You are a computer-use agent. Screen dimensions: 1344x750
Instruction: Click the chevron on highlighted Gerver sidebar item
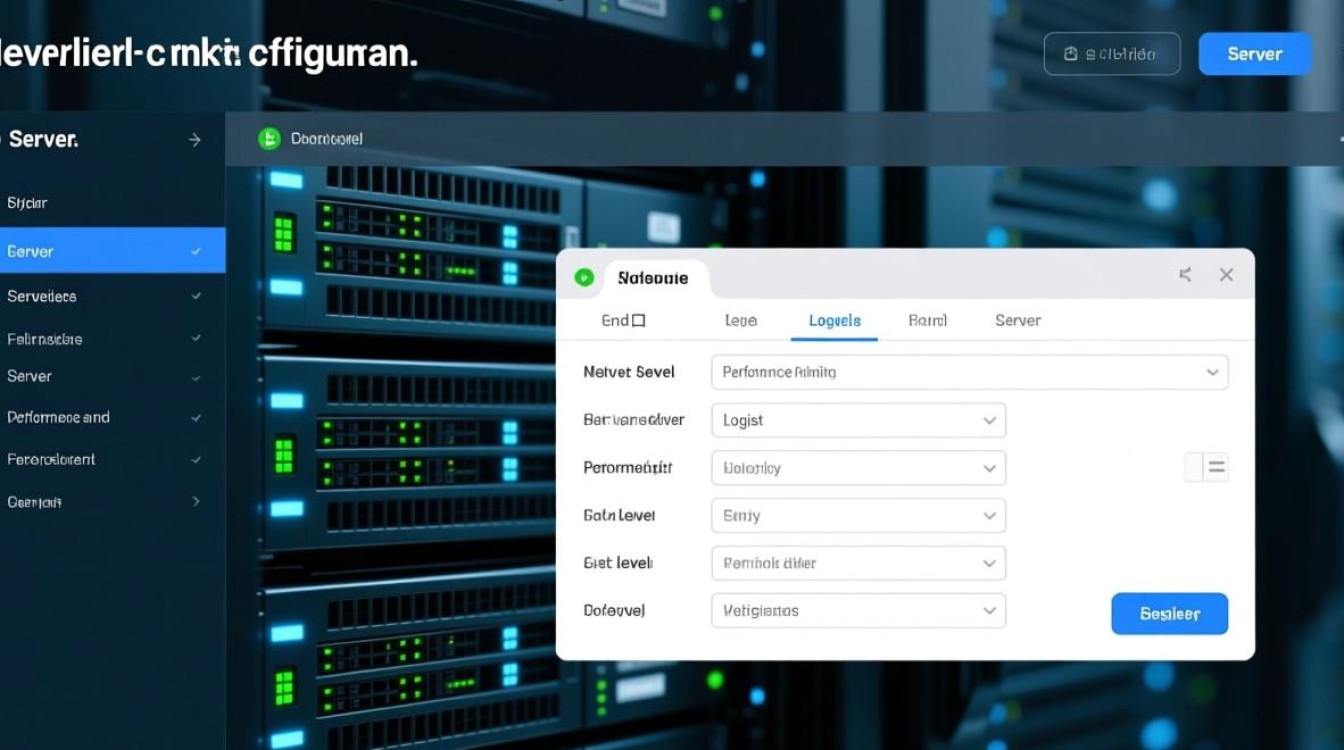(196, 252)
